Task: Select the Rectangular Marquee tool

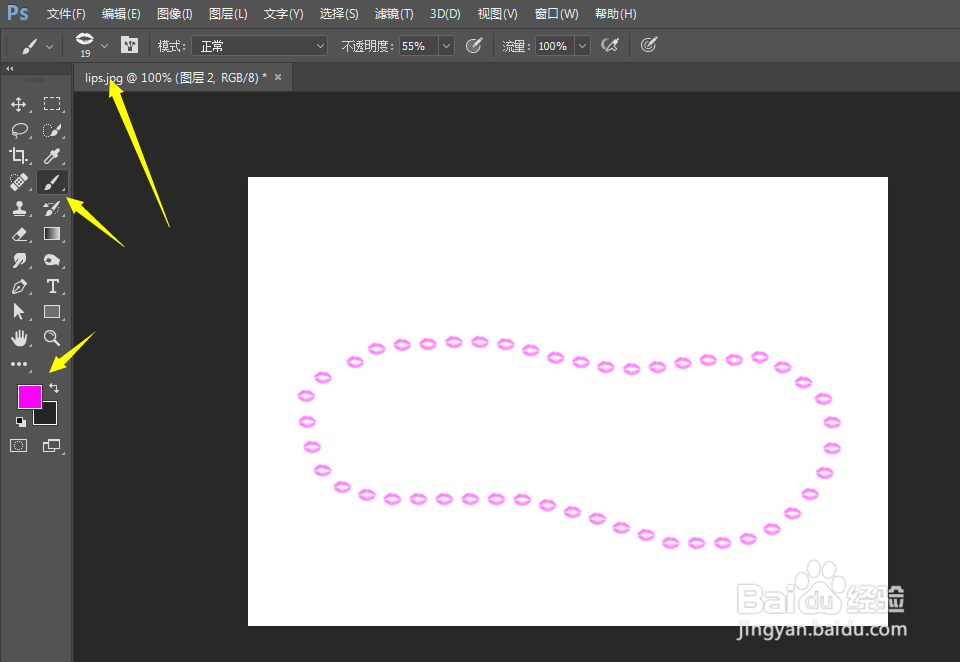Action: click(x=52, y=104)
